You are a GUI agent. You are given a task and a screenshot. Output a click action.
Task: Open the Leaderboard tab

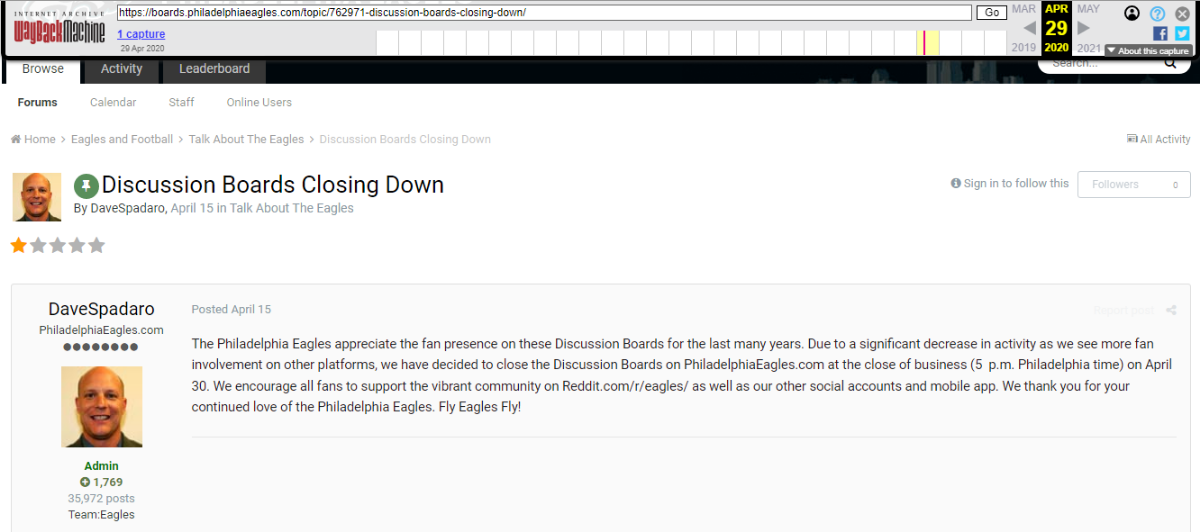pyautogui.click(x=214, y=69)
